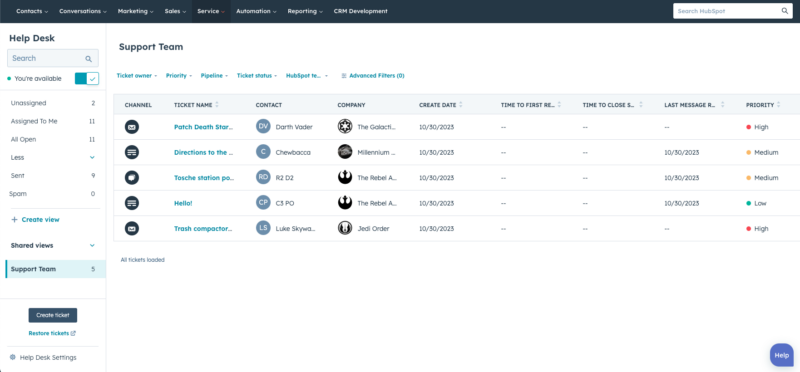Select the All Open view
This screenshot has height=372, width=800.
coord(53,139)
